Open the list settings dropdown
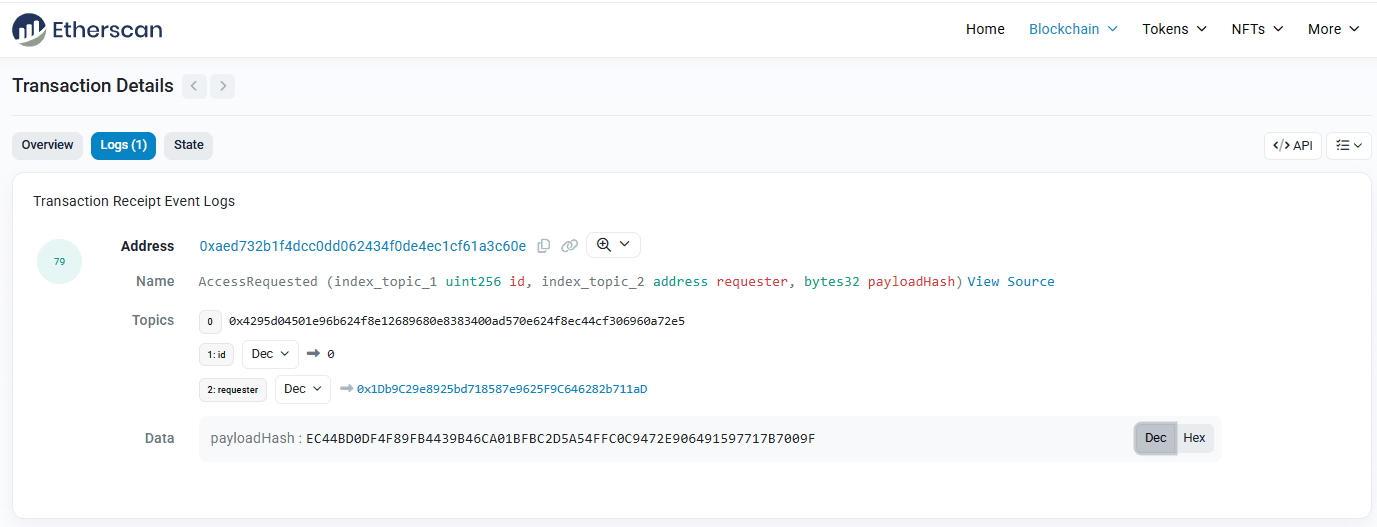The image size is (1377, 527). tap(1348, 146)
